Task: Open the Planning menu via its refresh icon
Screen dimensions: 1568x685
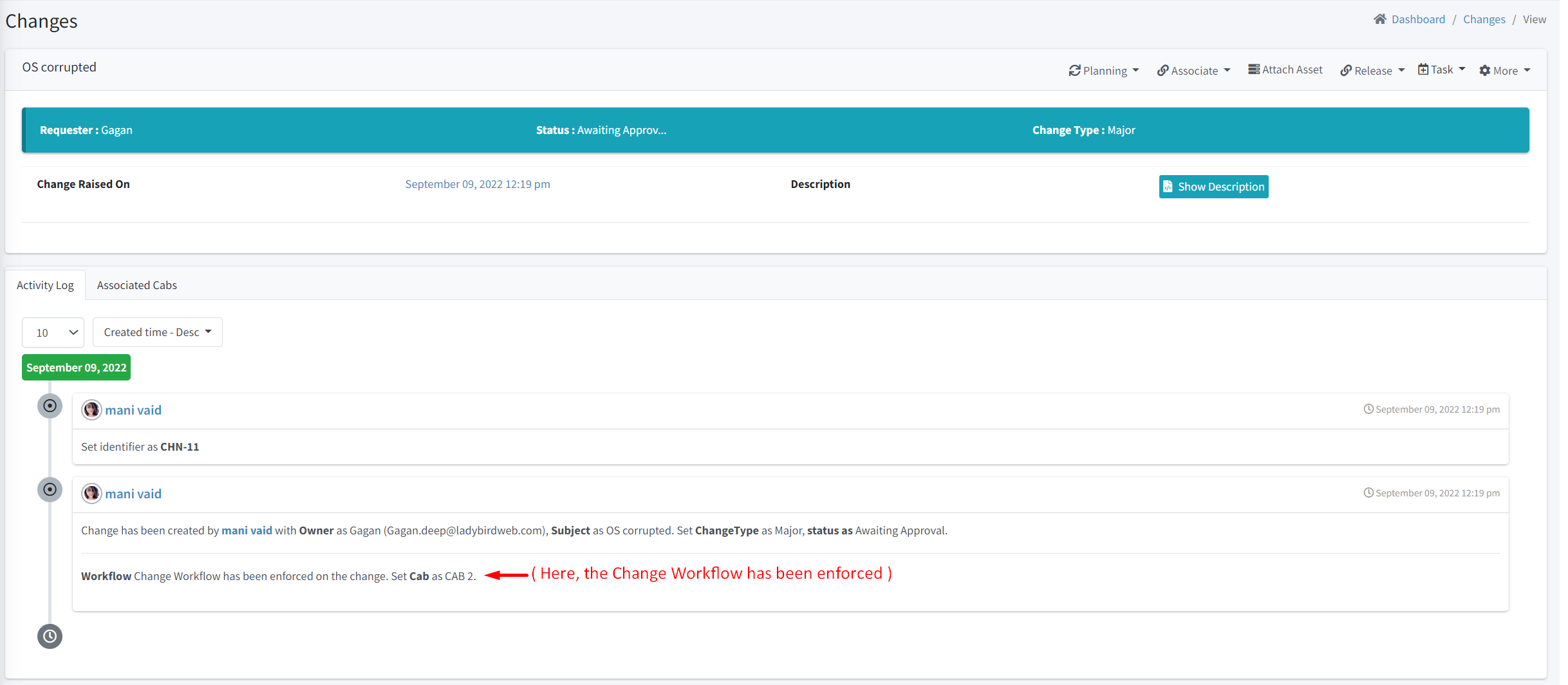Action: point(1075,70)
